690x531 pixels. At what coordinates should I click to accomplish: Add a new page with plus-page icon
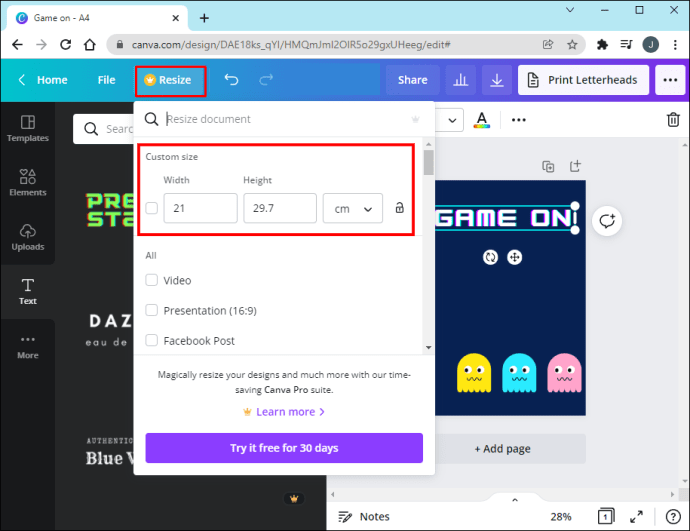(575, 166)
